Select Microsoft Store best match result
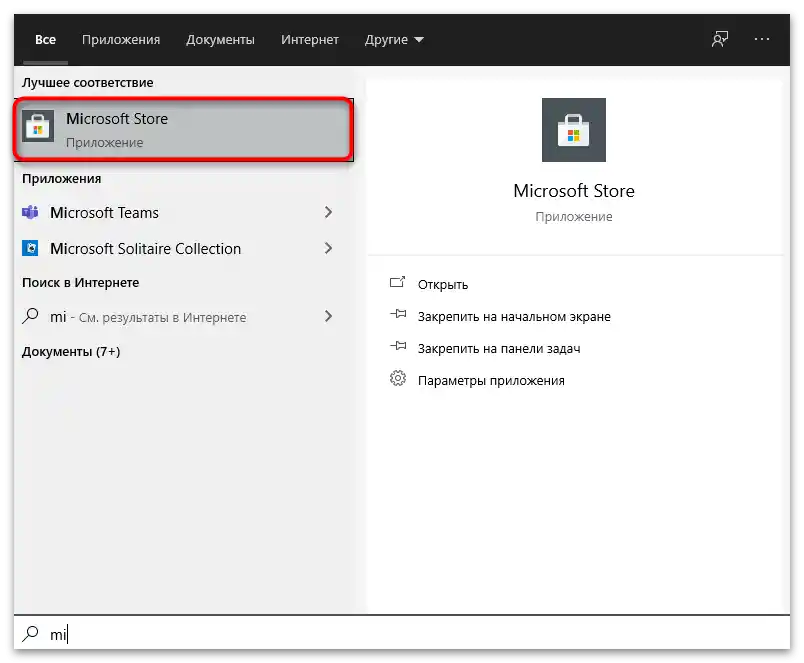This screenshot has width=804, height=663. 184,130
